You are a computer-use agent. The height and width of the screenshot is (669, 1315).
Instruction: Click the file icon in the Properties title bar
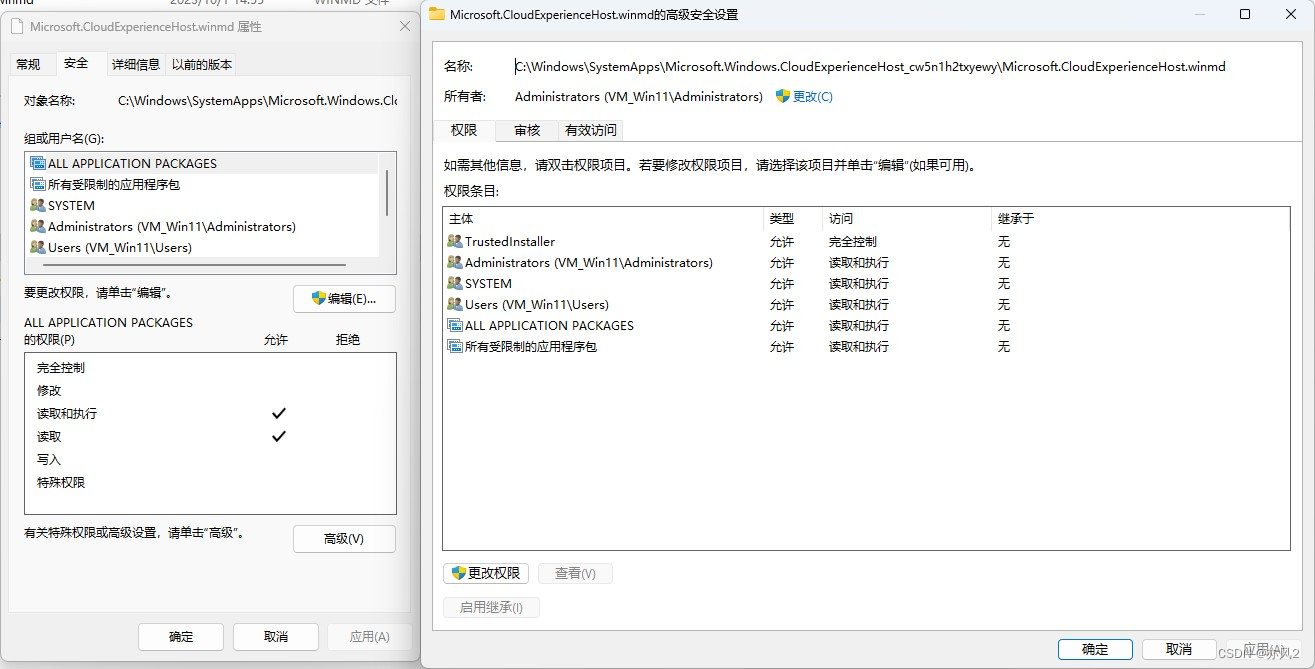click(x=17, y=27)
